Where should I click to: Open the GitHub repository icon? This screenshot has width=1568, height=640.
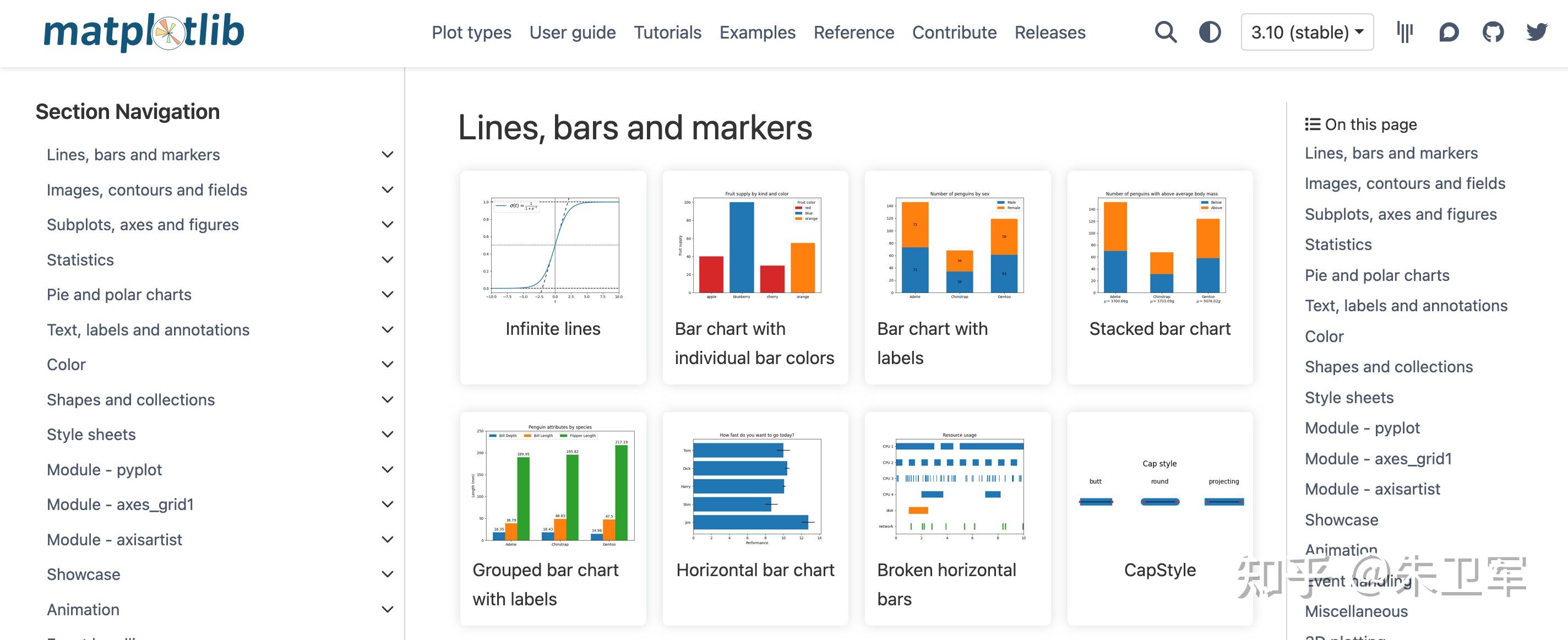click(1493, 32)
